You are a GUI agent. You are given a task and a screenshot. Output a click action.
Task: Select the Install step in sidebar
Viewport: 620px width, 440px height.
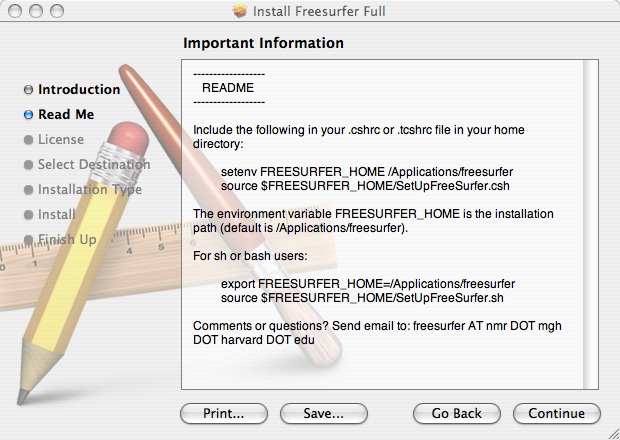point(56,214)
